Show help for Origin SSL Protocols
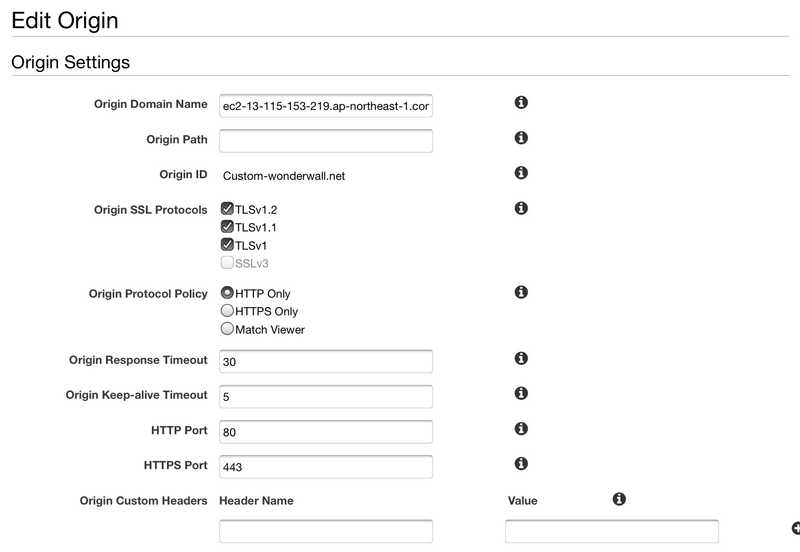Image resolution: width=800 pixels, height=552 pixels. tap(521, 208)
